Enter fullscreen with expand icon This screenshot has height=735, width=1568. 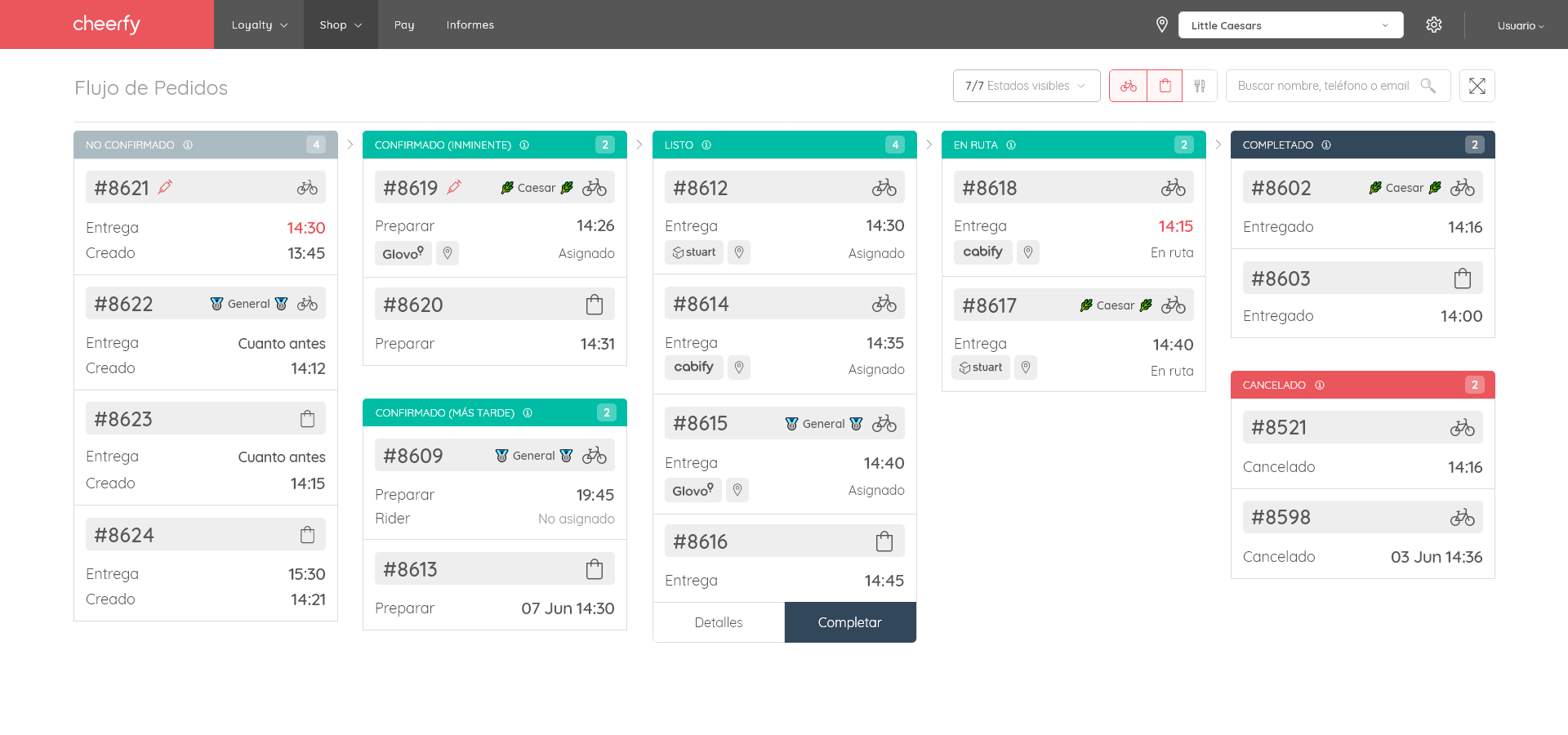[1477, 86]
